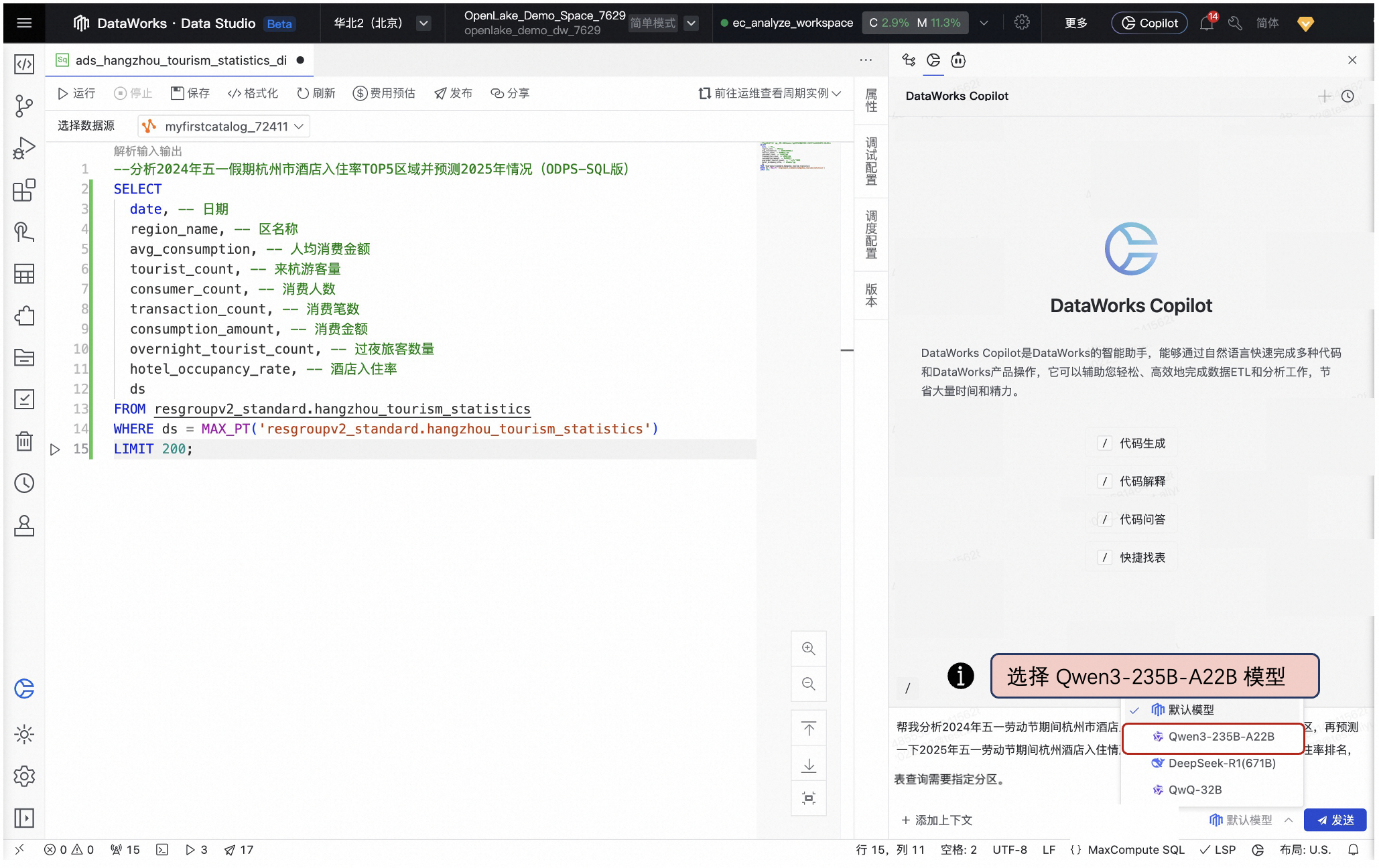1379x868 pixels.
Task: Expand the myfirstcatalog_72411 datasource dropdown
Action: 224,127
